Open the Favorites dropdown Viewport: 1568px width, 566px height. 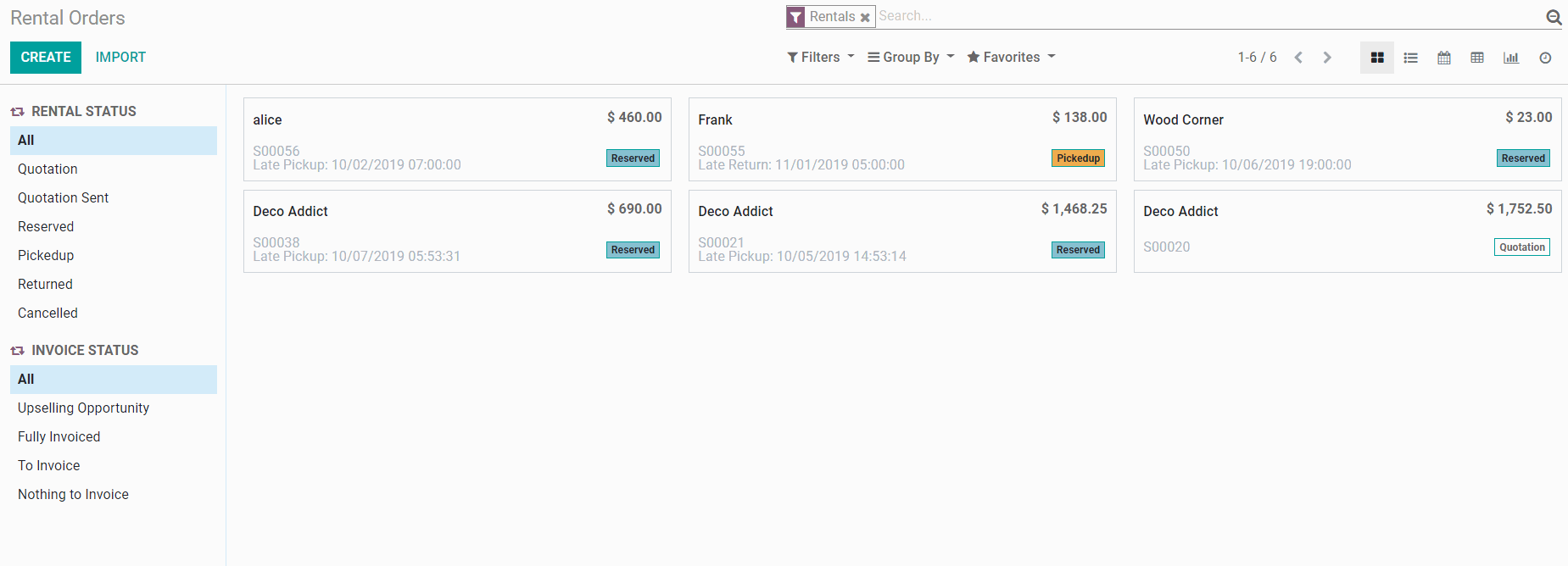pos(1011,57)
